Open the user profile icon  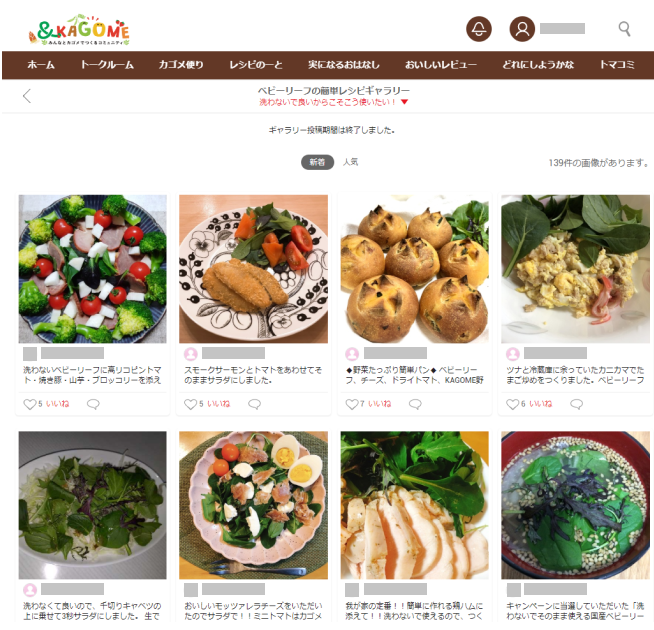coord(522,29)
